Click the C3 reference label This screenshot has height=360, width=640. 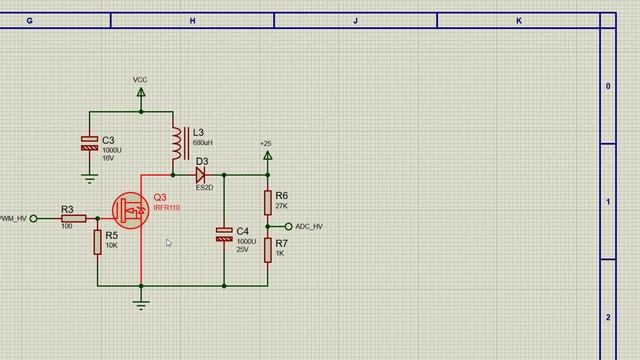[x=108, y=140]
